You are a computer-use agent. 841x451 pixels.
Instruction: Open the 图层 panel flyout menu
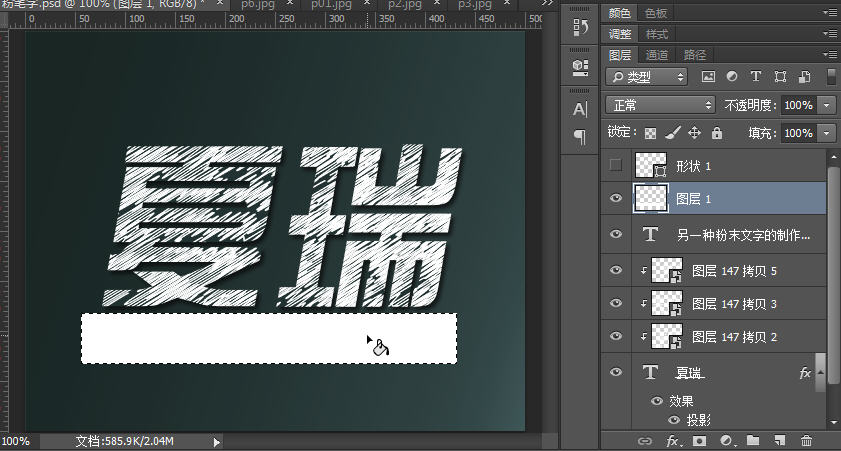pos(830,54)
